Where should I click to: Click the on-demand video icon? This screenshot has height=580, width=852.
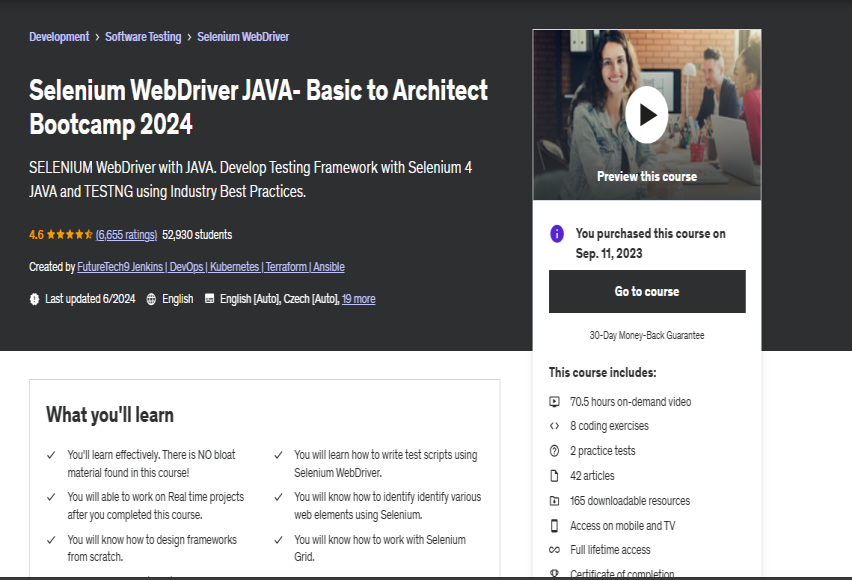(x=555, y=402)
